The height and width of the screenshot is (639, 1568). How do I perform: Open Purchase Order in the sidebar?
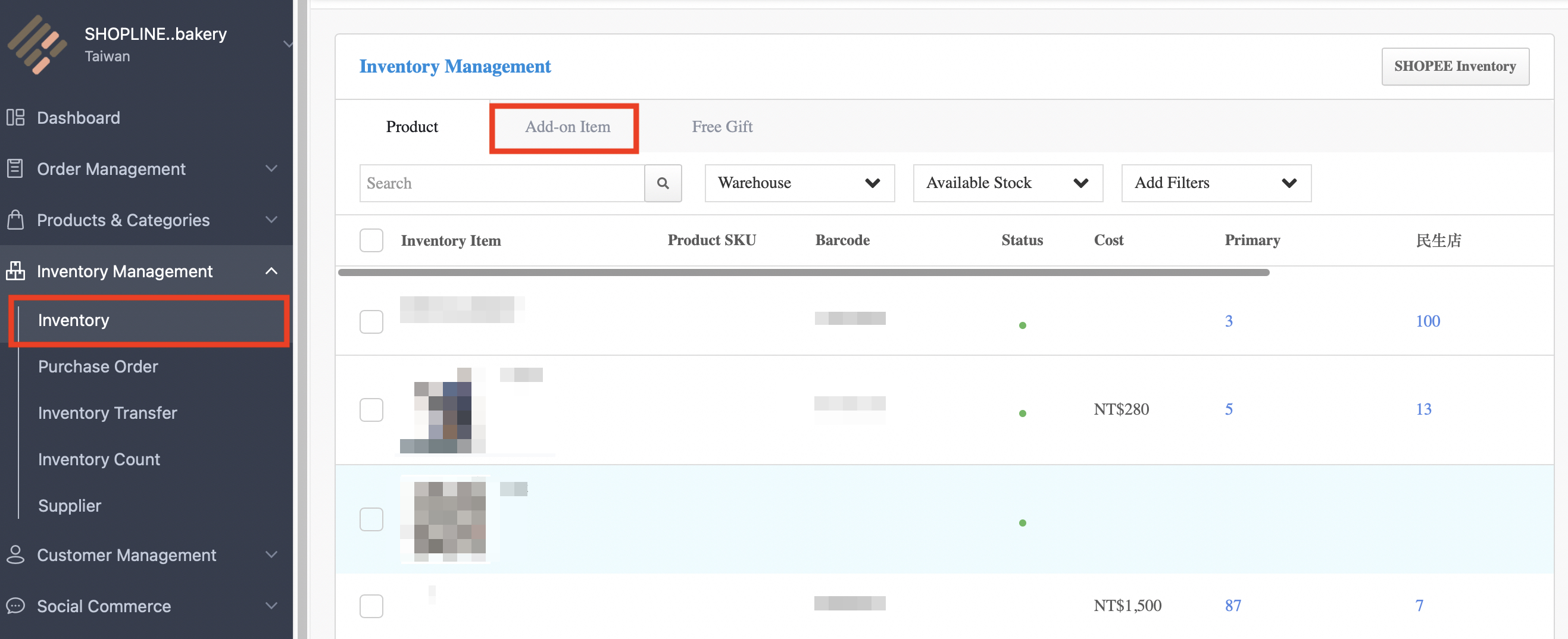tap(98, 367)
